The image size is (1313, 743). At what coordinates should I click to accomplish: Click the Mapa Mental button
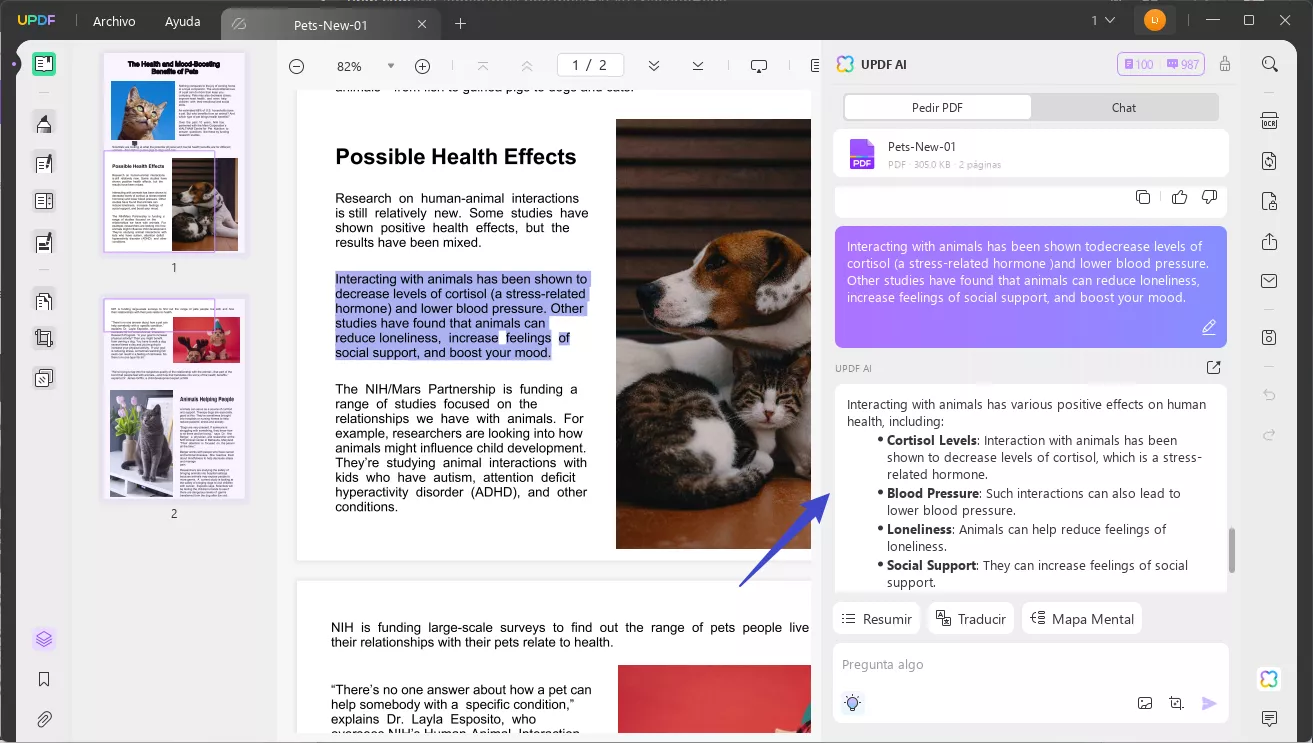coord(1081,619)
